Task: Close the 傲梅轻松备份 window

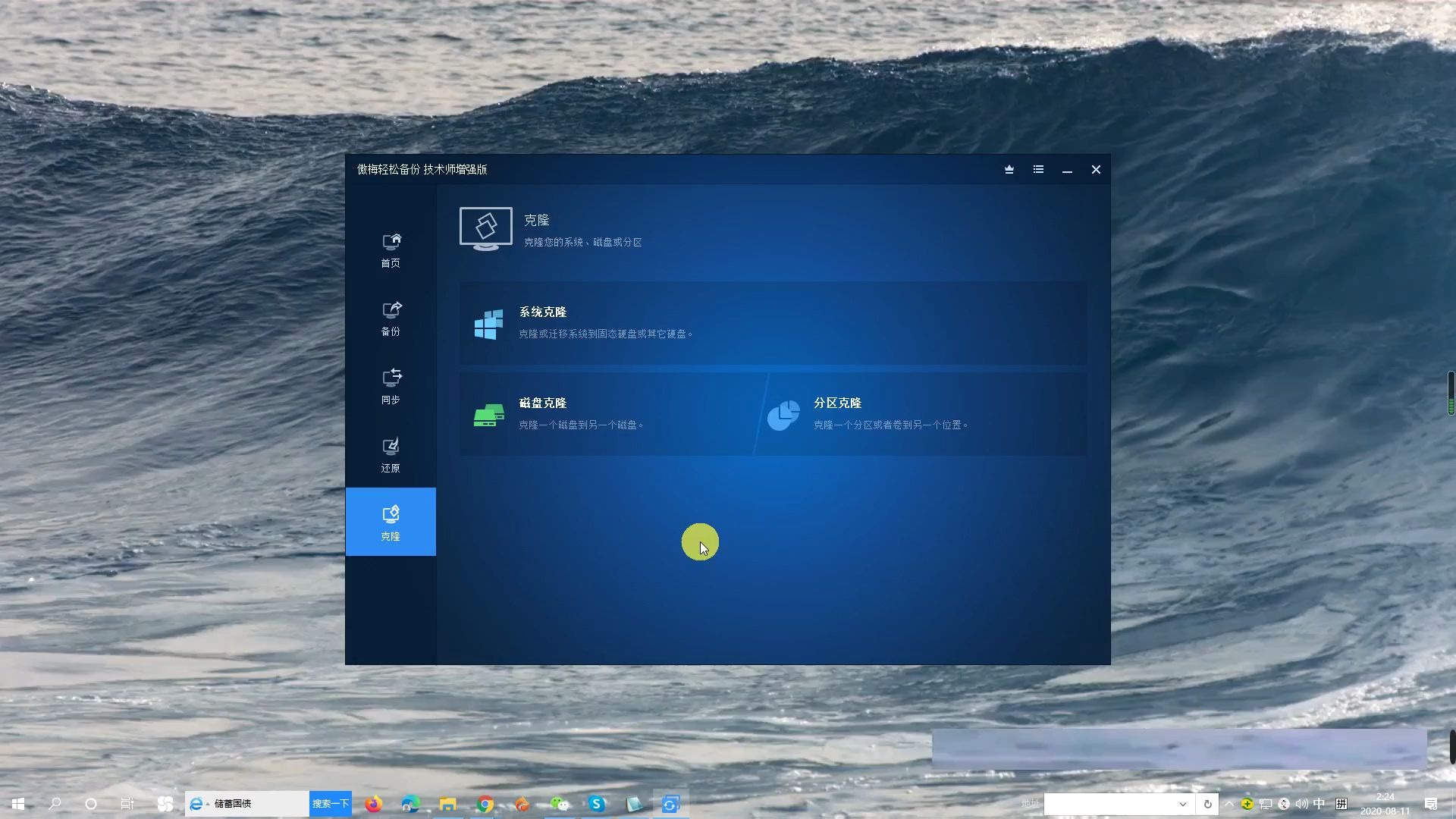Action: [1096, 170]
